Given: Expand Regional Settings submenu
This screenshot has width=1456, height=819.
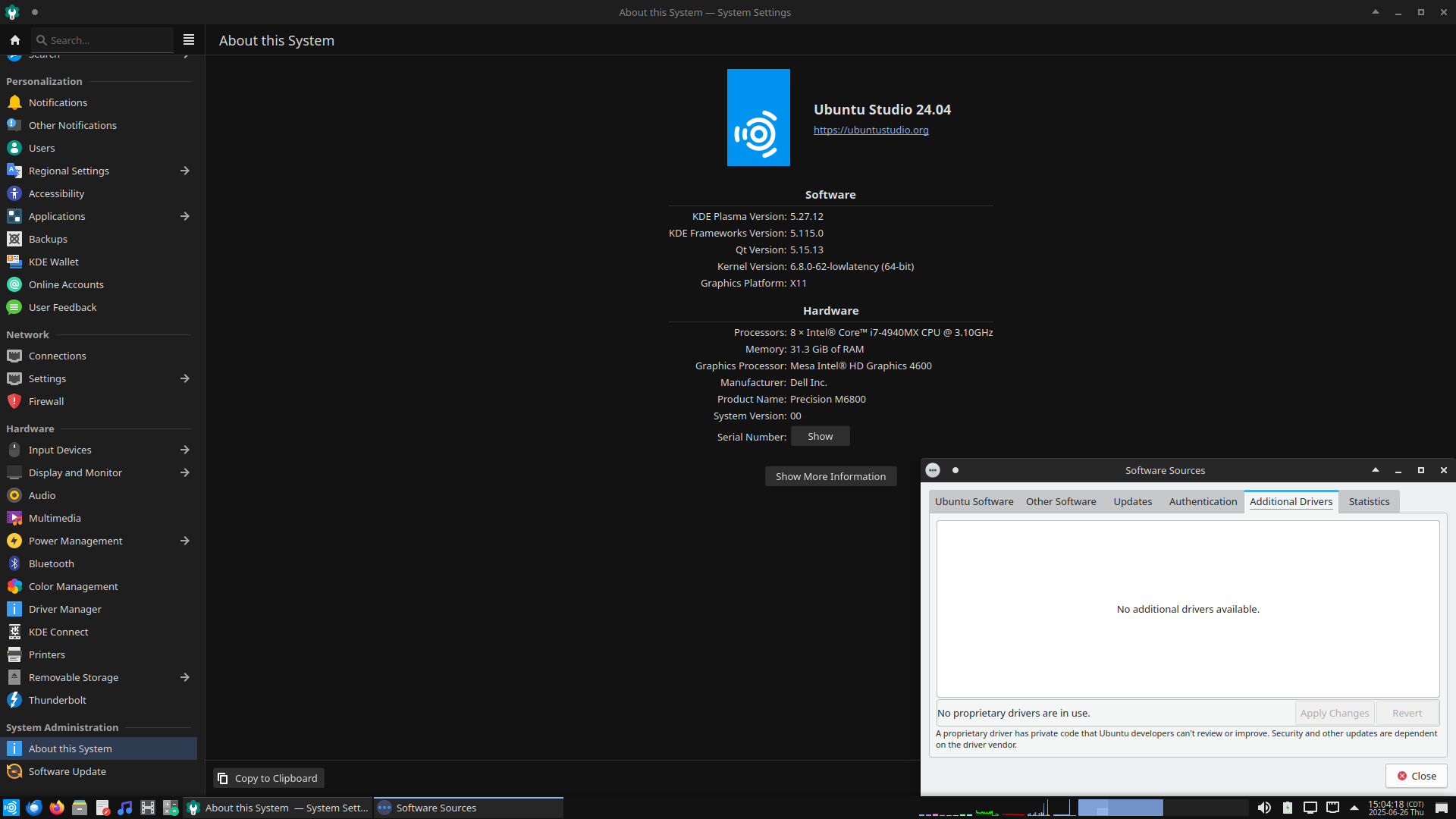Looking at the screenshot, I should click(x=185, y=171).
